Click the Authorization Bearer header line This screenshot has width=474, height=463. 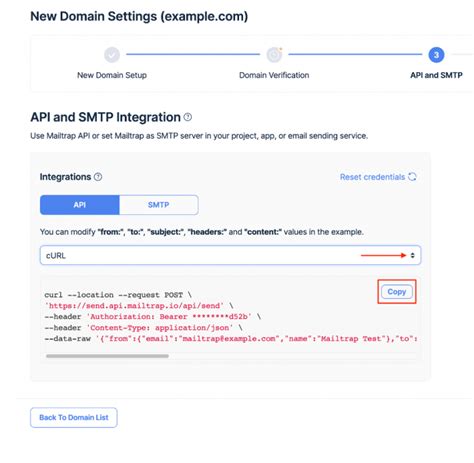[152, 317]
